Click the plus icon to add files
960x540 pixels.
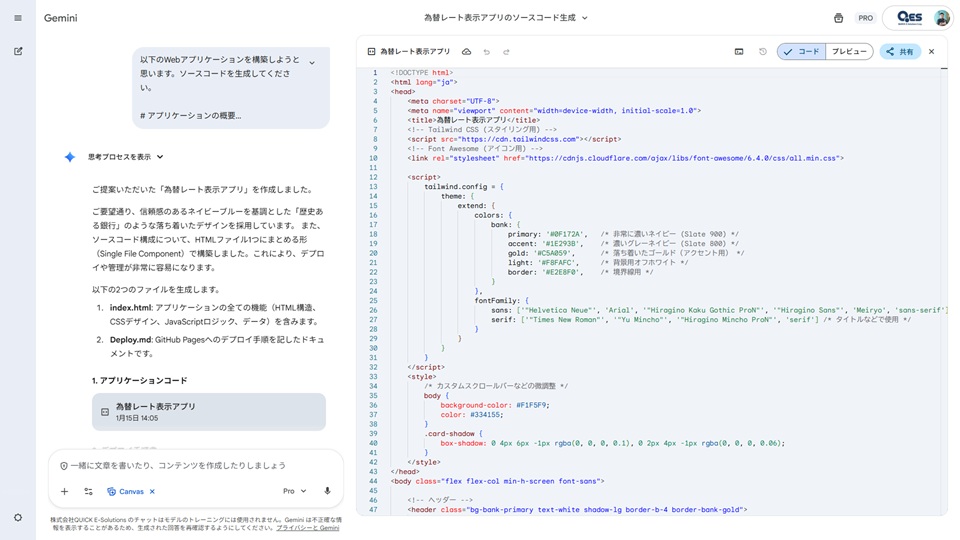tap(65, 491)
